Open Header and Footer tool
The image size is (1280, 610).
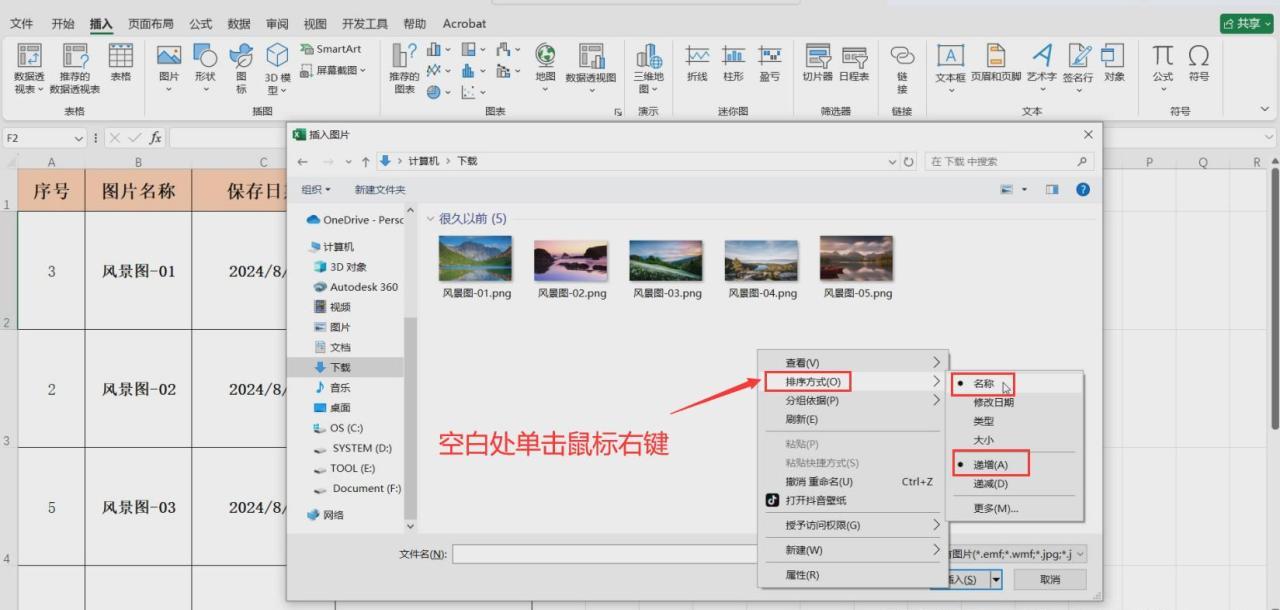(x=996, y=63)
